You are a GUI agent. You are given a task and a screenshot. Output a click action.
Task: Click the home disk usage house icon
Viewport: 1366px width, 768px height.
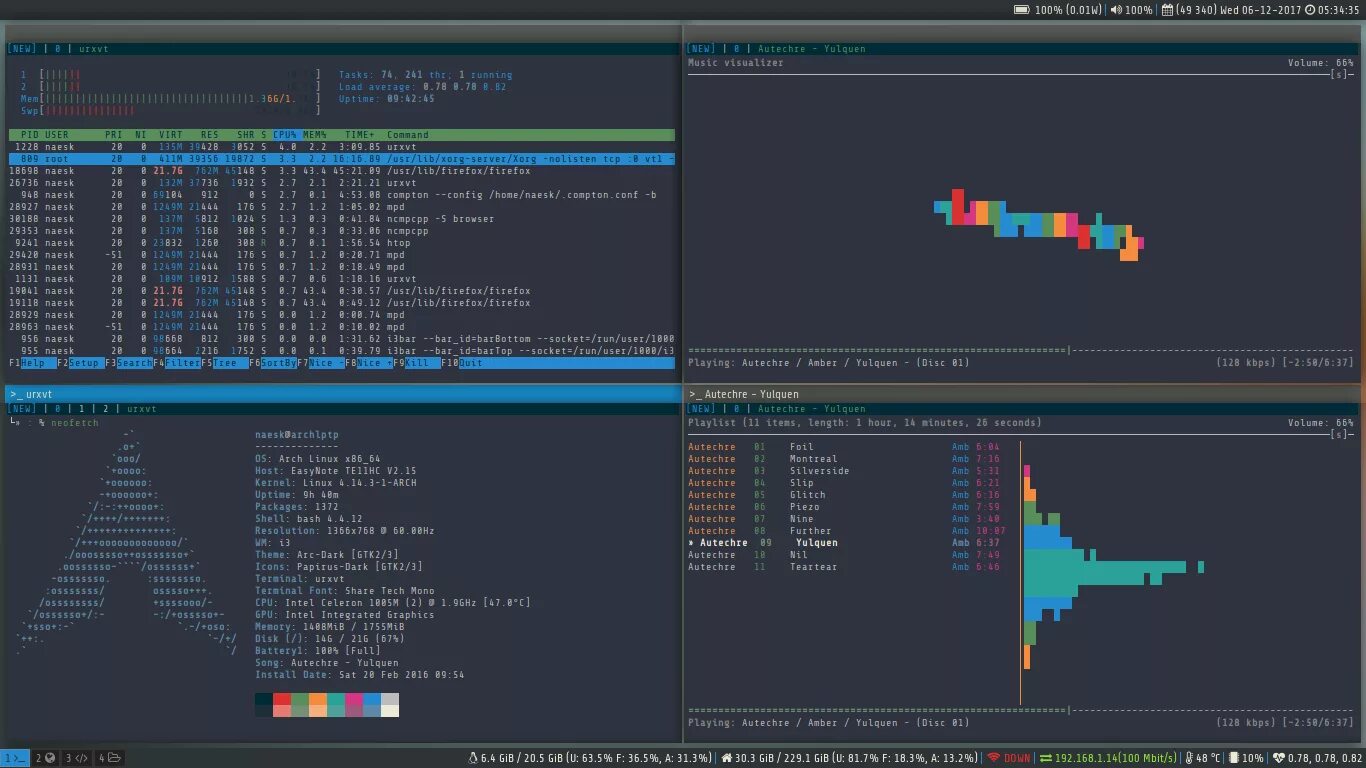pos(726,758)
